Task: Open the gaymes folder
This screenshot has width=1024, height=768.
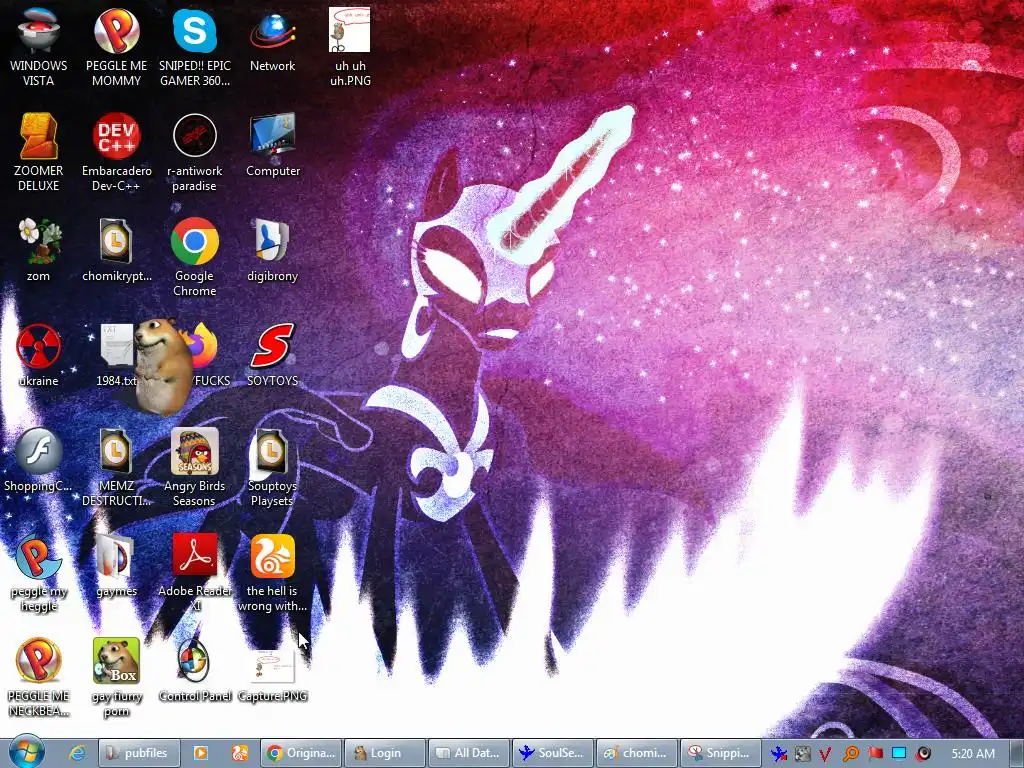Action: pyautogui.click(x=116, y=566)
